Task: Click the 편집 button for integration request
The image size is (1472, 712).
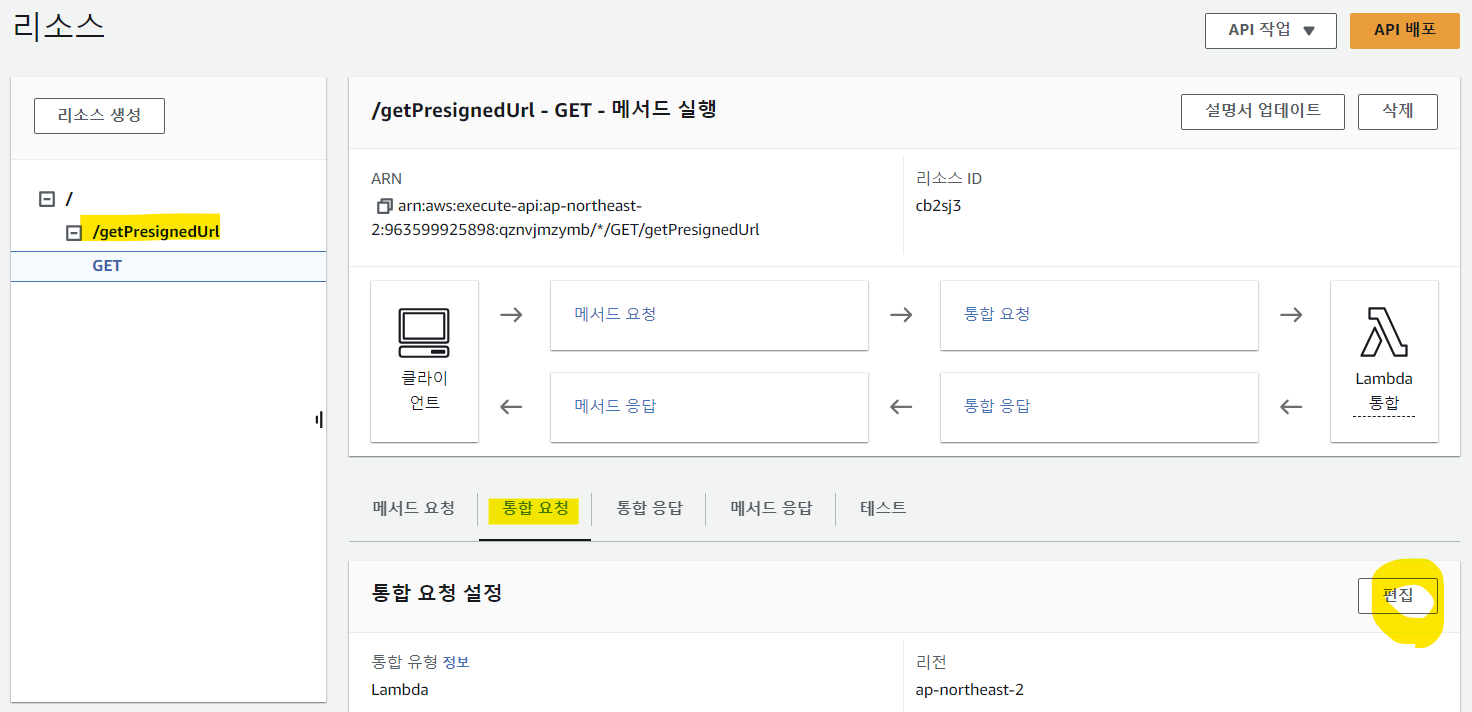Action: [1397, 595]
